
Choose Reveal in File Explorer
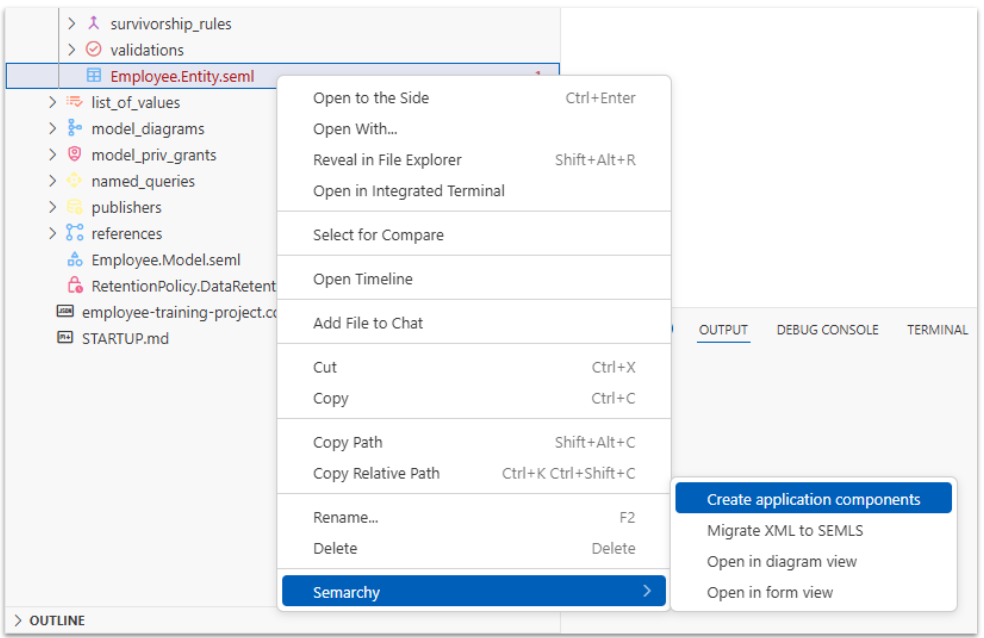387,160
